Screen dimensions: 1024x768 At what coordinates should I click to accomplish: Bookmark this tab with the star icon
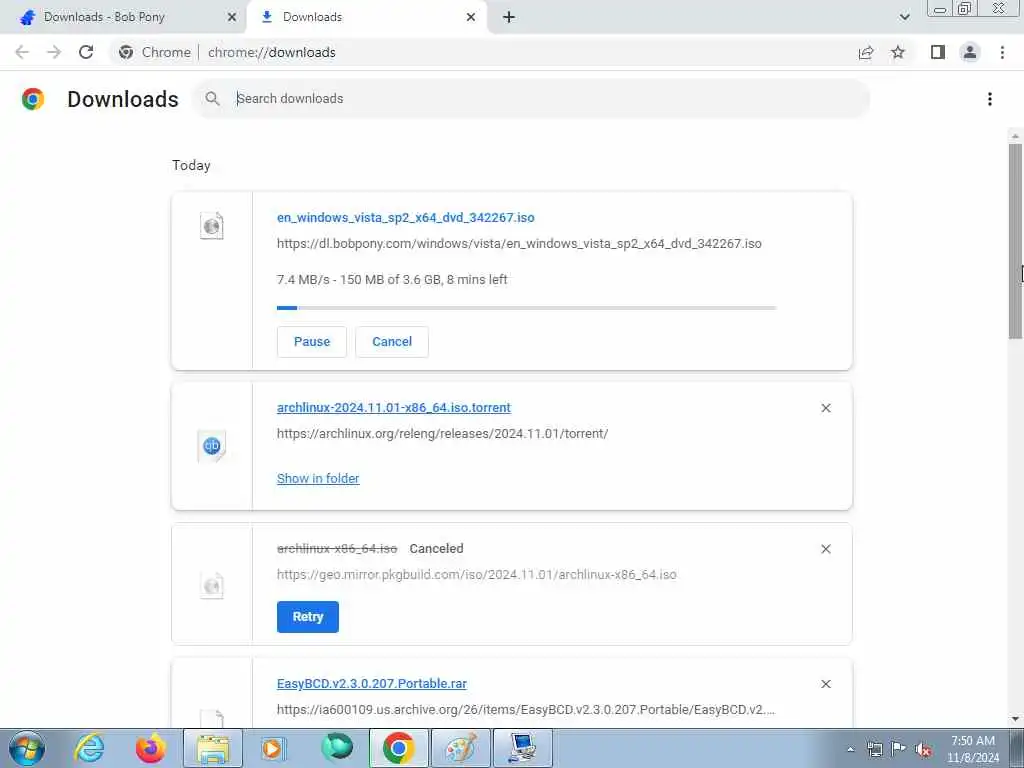[898, 52]
